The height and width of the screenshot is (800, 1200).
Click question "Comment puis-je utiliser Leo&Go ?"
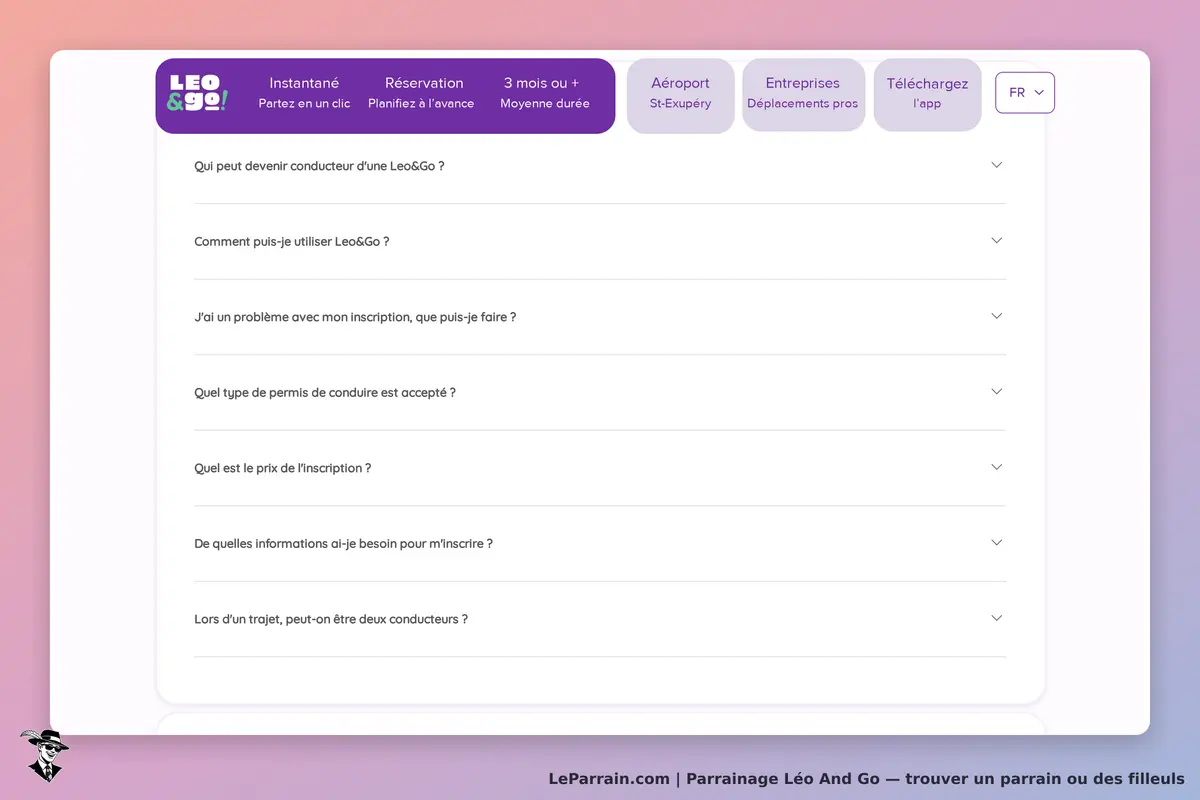tap(292, 241)
